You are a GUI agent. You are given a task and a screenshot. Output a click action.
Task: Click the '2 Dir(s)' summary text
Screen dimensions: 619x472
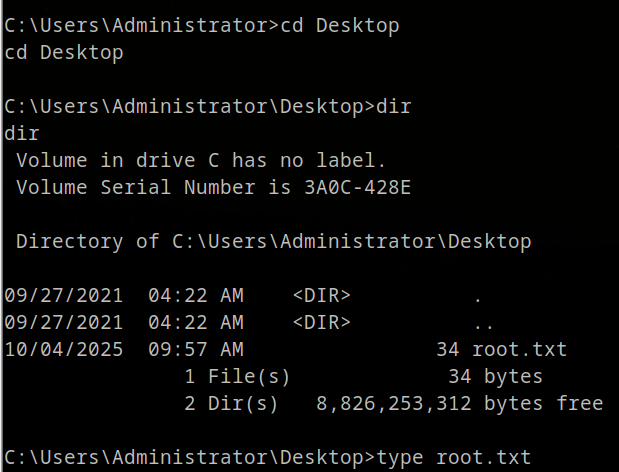tap(231, 403)
